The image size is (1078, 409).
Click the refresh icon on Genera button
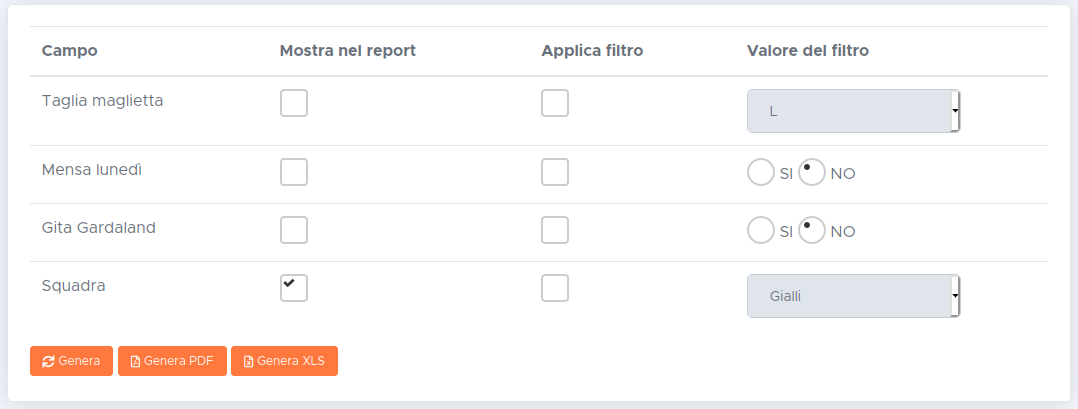[x=48, y=361]
